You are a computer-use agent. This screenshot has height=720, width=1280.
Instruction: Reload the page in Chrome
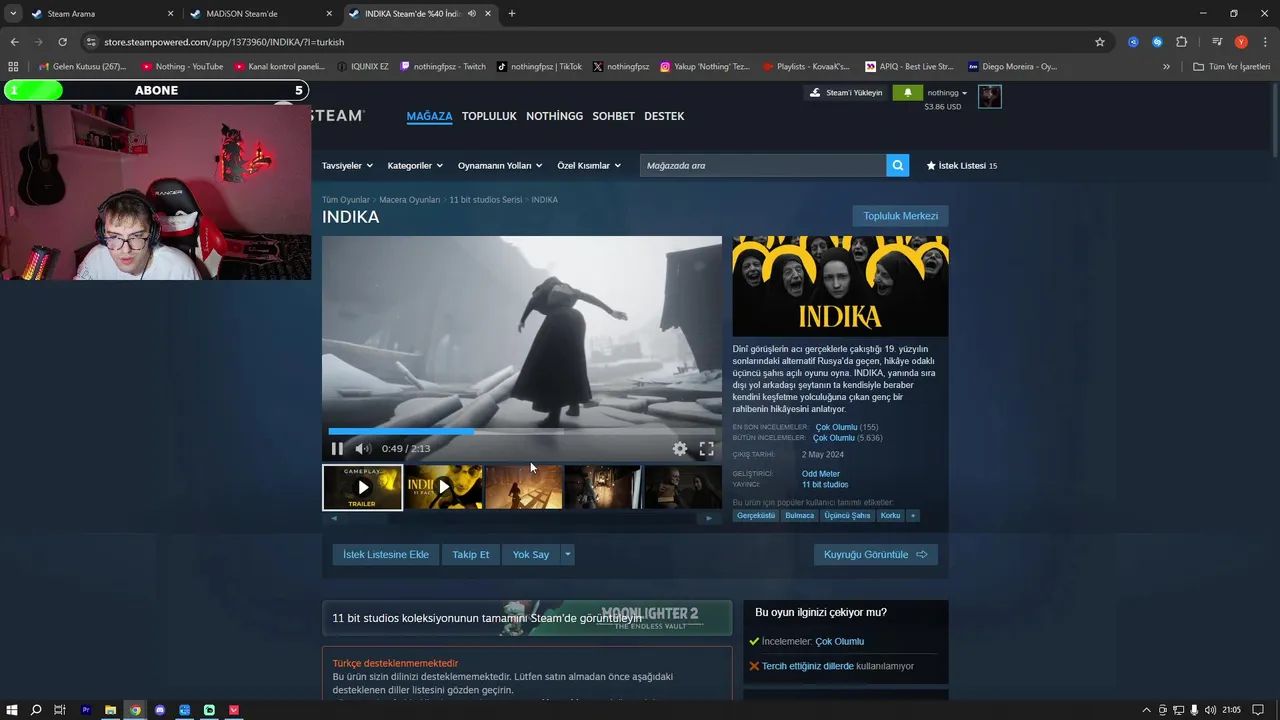[x=62, y=42]
